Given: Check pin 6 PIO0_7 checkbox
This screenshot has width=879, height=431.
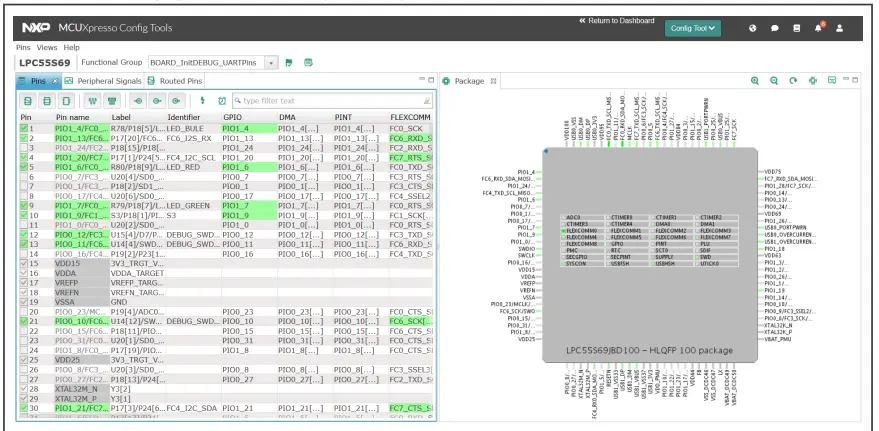Looking at the screenshot, I should tap(24, 177).
